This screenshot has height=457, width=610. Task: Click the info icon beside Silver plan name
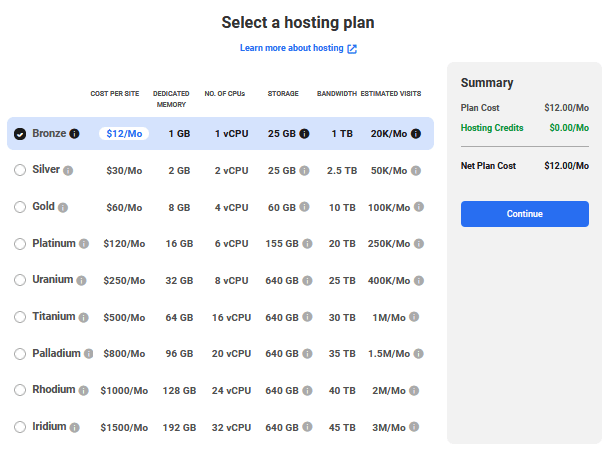click(68, 171)
